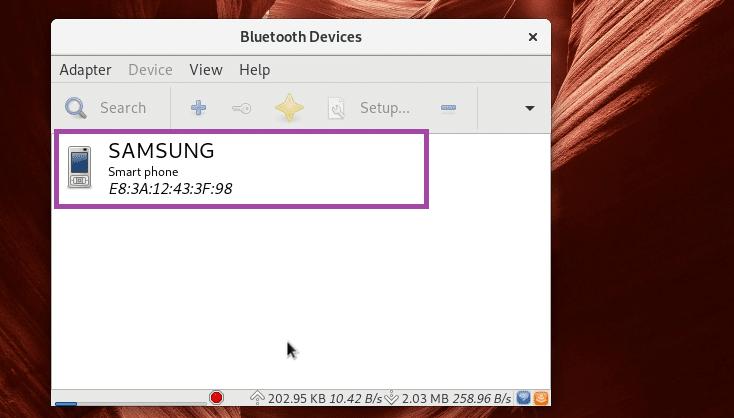The height and width of the screenshot is (418, 734).
Task: Click the blue plus add-device icon
Action: (x=198, y=108)
